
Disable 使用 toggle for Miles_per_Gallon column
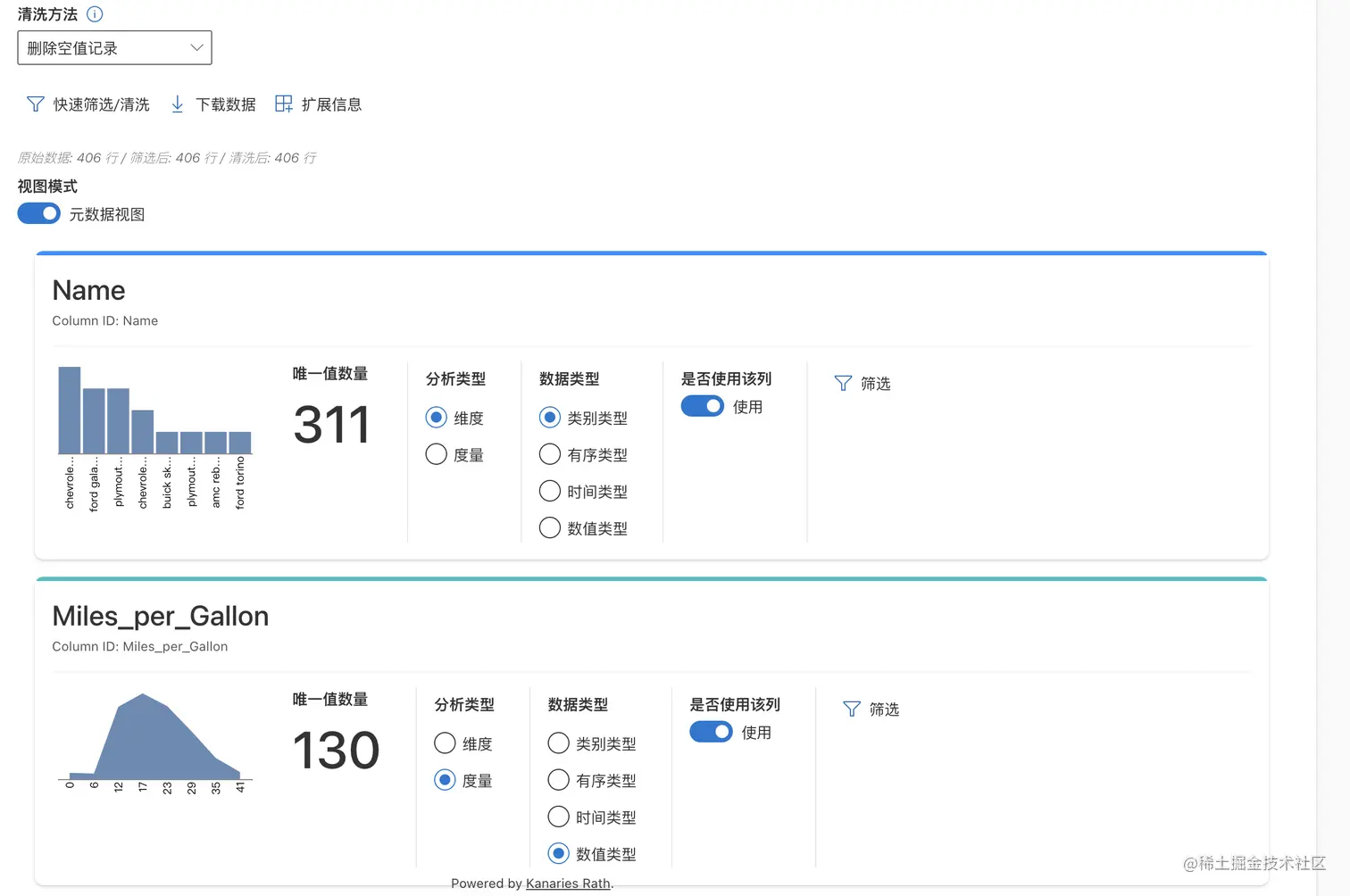pos(710,731)
